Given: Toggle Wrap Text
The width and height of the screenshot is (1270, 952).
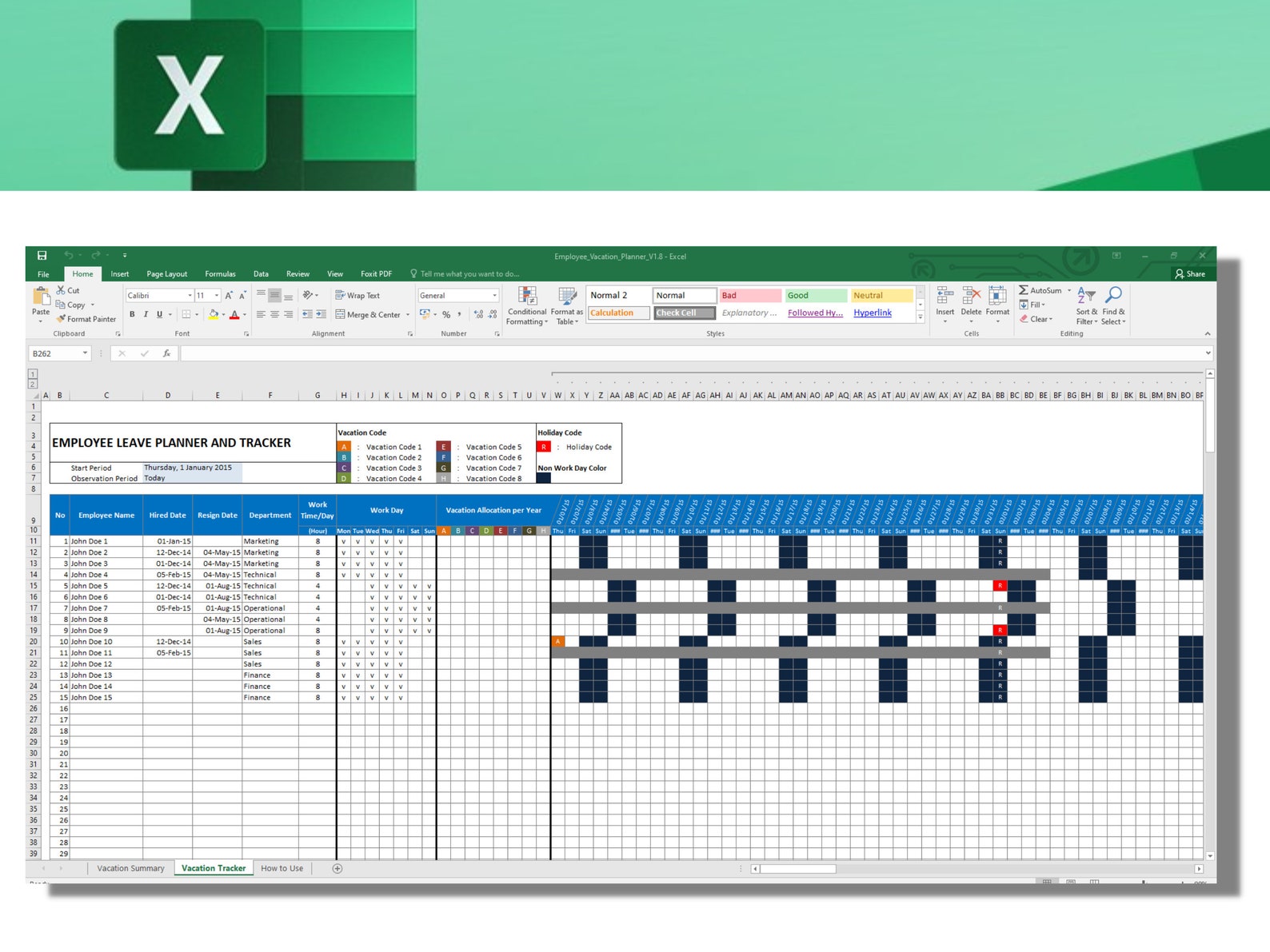Looking at the screenshot, I should 357,295.
